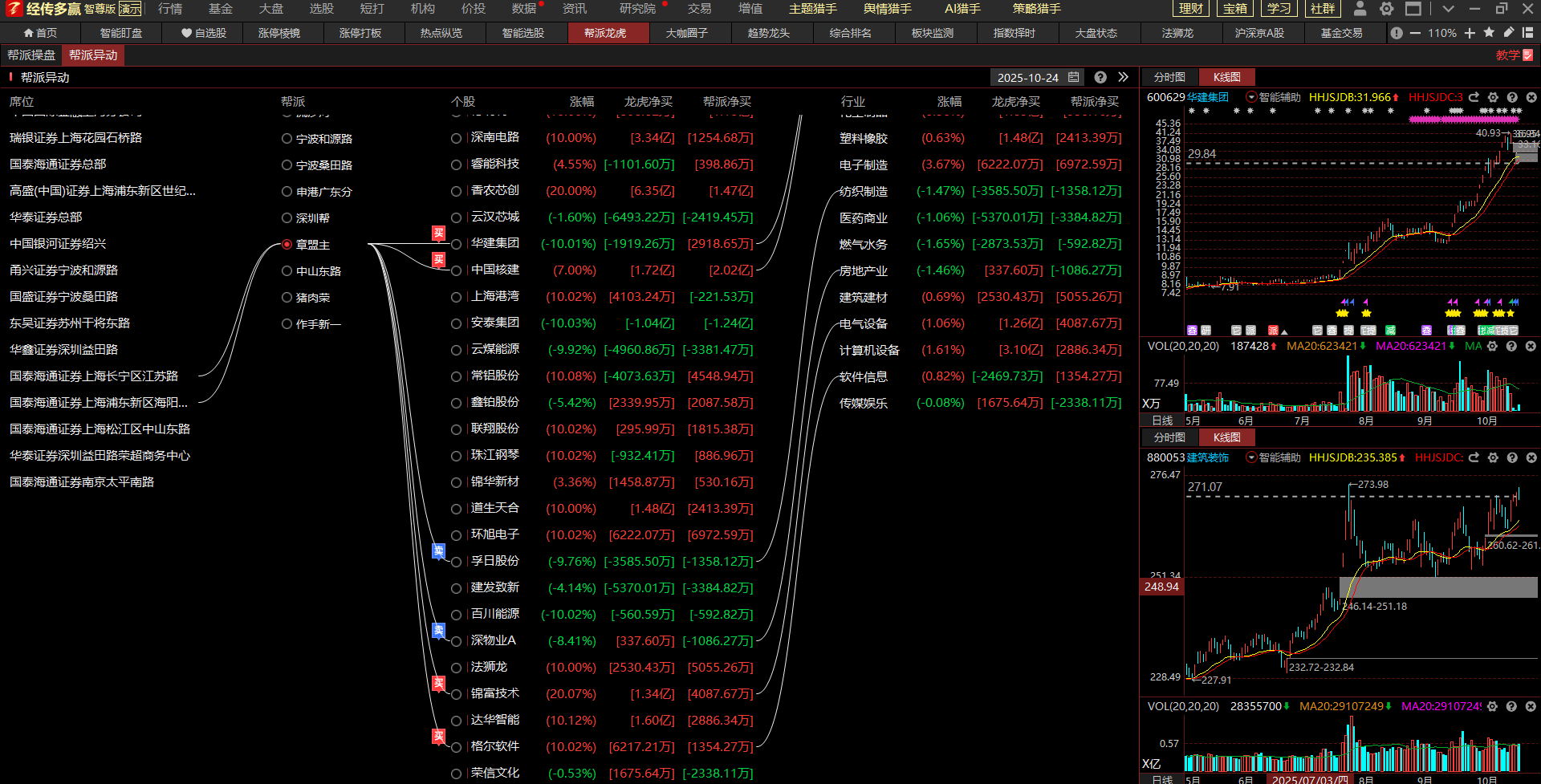Click the zoom-in plus icon beside 110%
Image resolution: width=1541 pixels, height=784 pixels.
pyautogui.click(x=1470, y=33)
